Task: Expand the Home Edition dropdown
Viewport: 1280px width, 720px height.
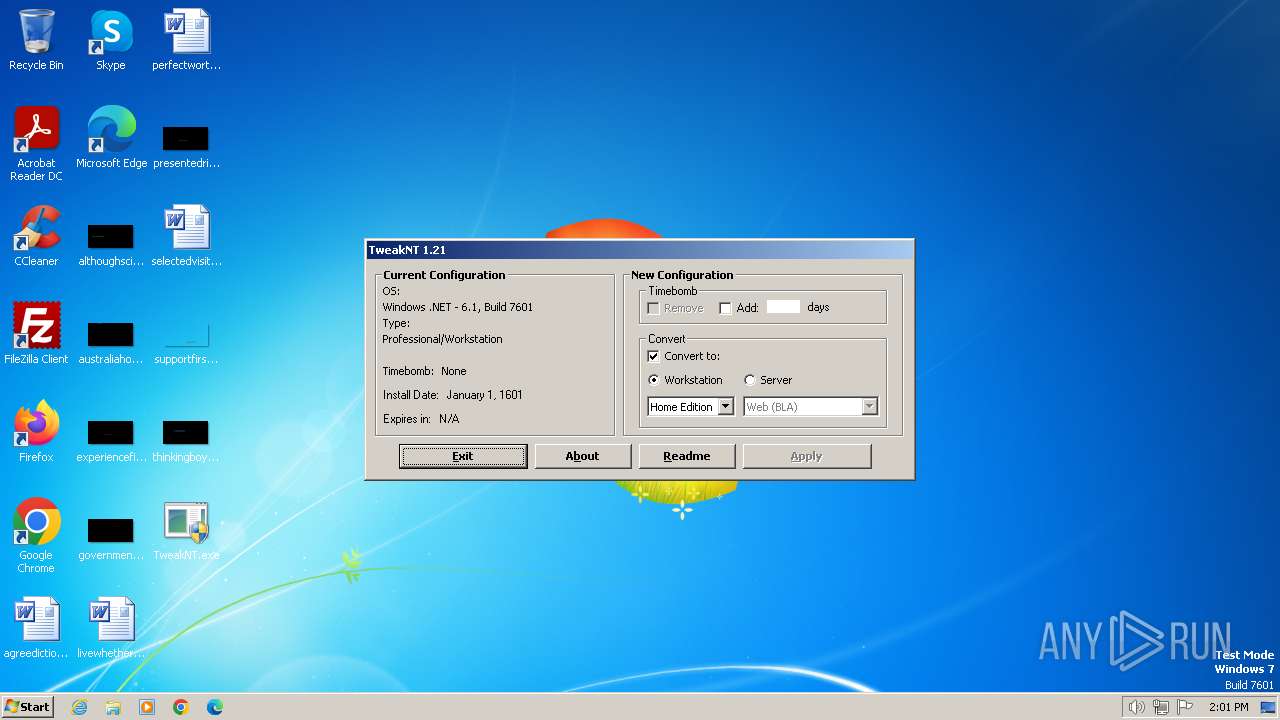Action: pos(726,407)
